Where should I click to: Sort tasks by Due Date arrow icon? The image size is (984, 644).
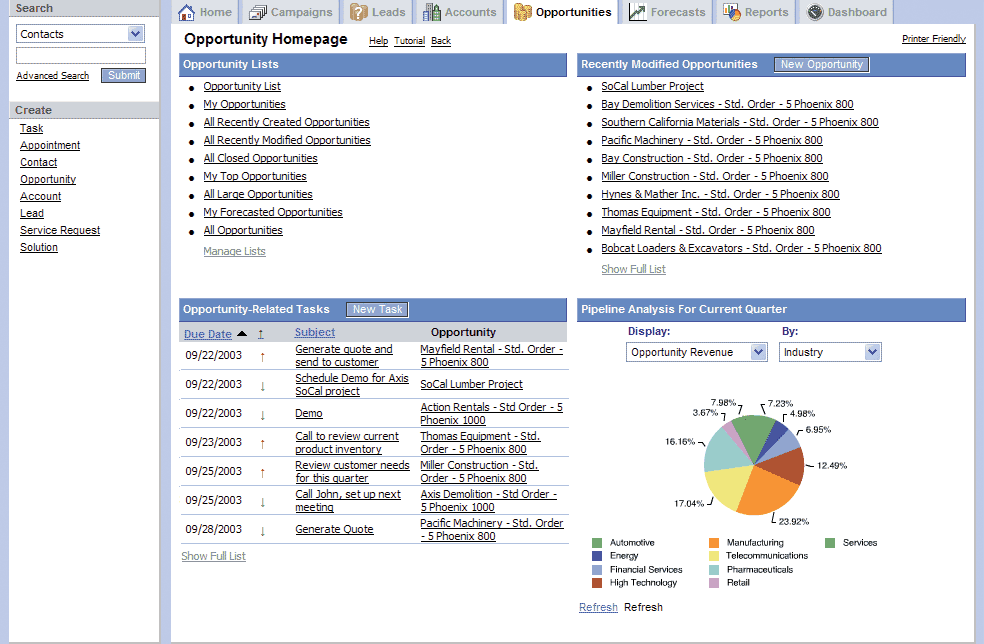pos(242,334)
